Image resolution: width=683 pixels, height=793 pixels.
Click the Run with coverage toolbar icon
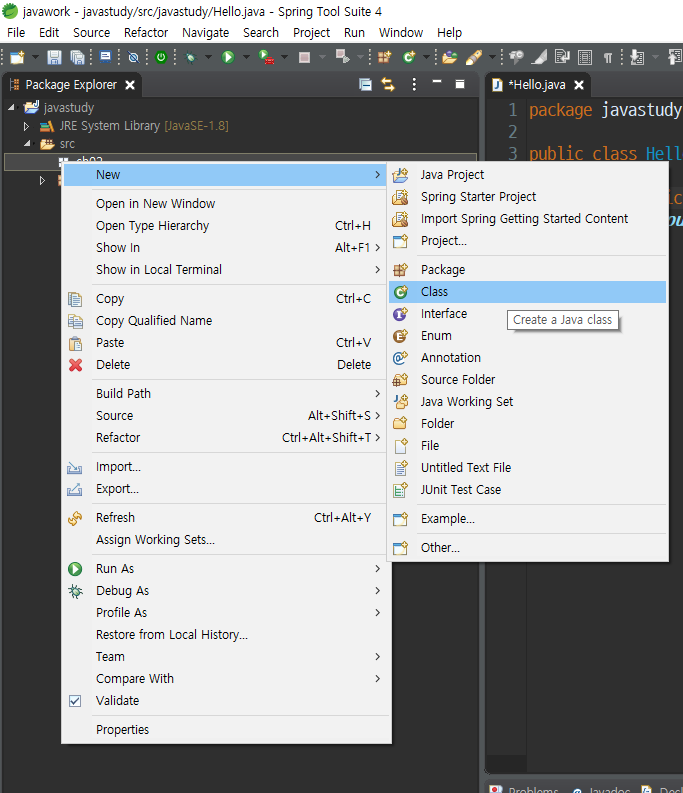[266, 57]
